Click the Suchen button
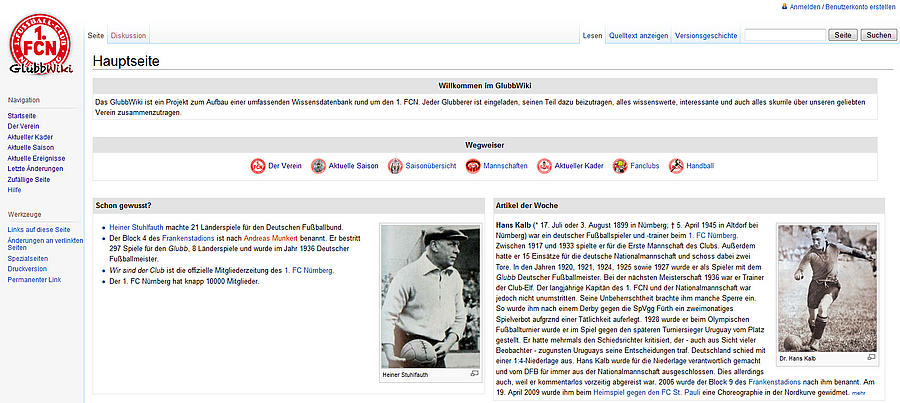The height and width of the screenshot is (403, 900). pos(879,35)
